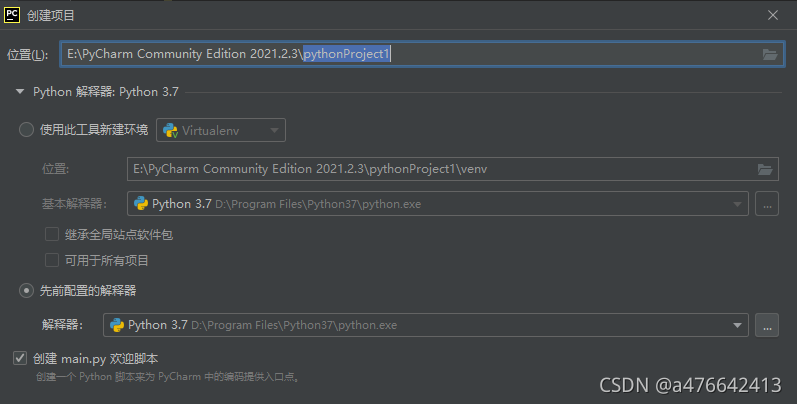Click the PyCharm logo icon in title bar
The height and width of the screenshot is (404, 797).
pyautogui.click(x=12, y=15)
